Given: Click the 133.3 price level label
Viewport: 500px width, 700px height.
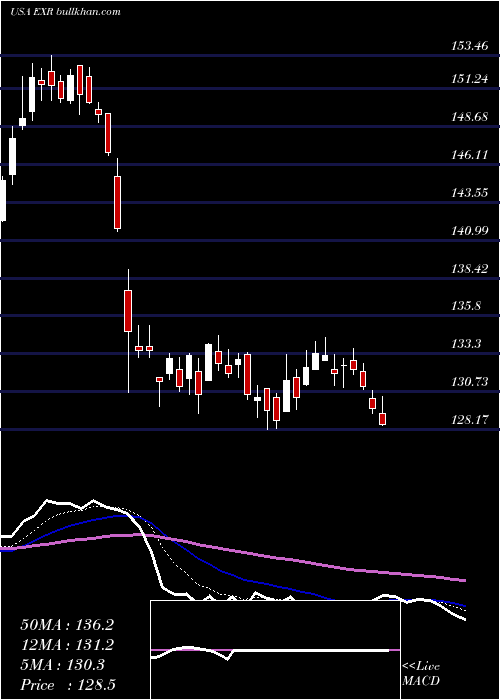Looking at the screenshot, I should [466, 344].
